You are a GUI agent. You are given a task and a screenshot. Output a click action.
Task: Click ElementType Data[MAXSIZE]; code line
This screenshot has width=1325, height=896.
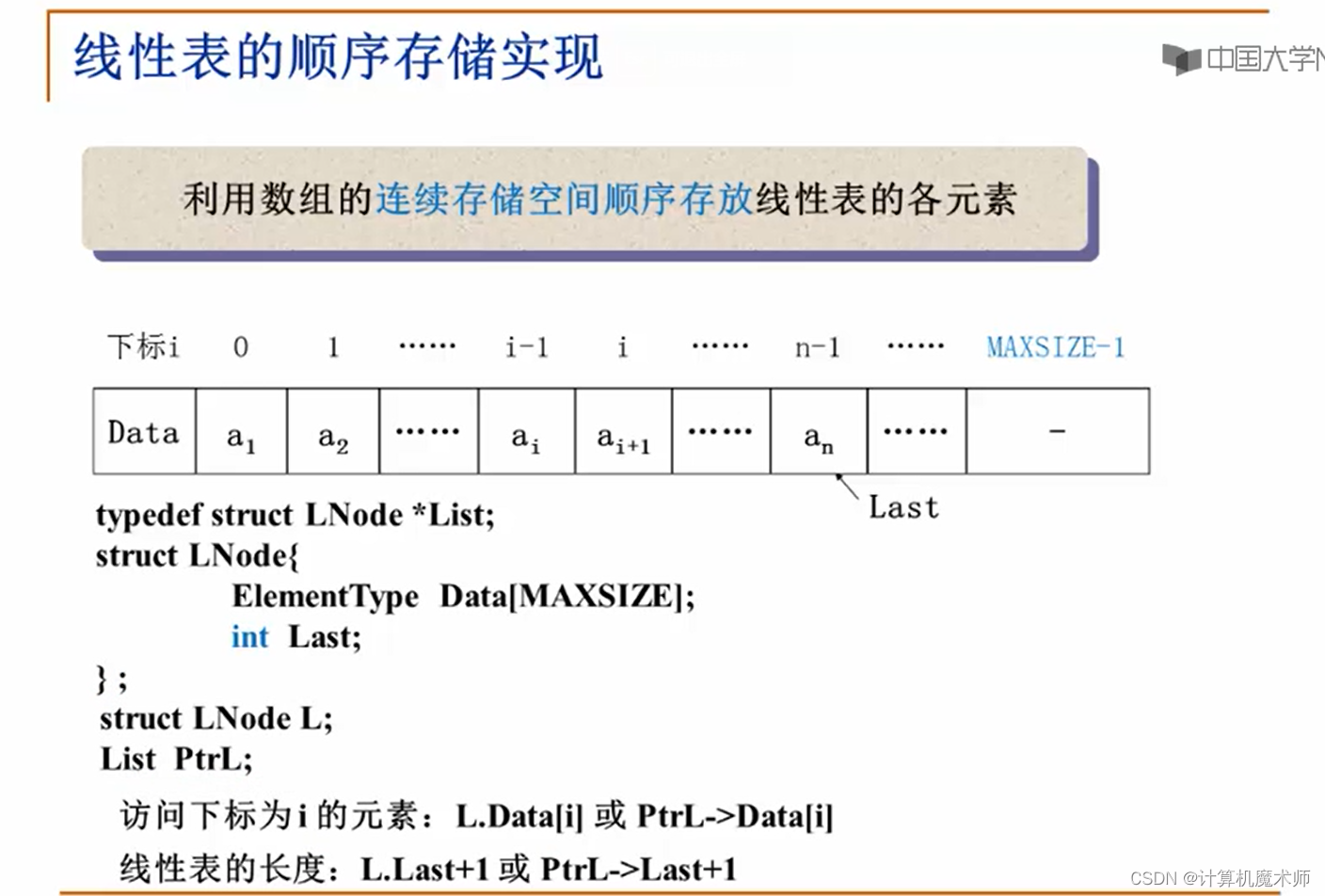click(x=463, y=596)
